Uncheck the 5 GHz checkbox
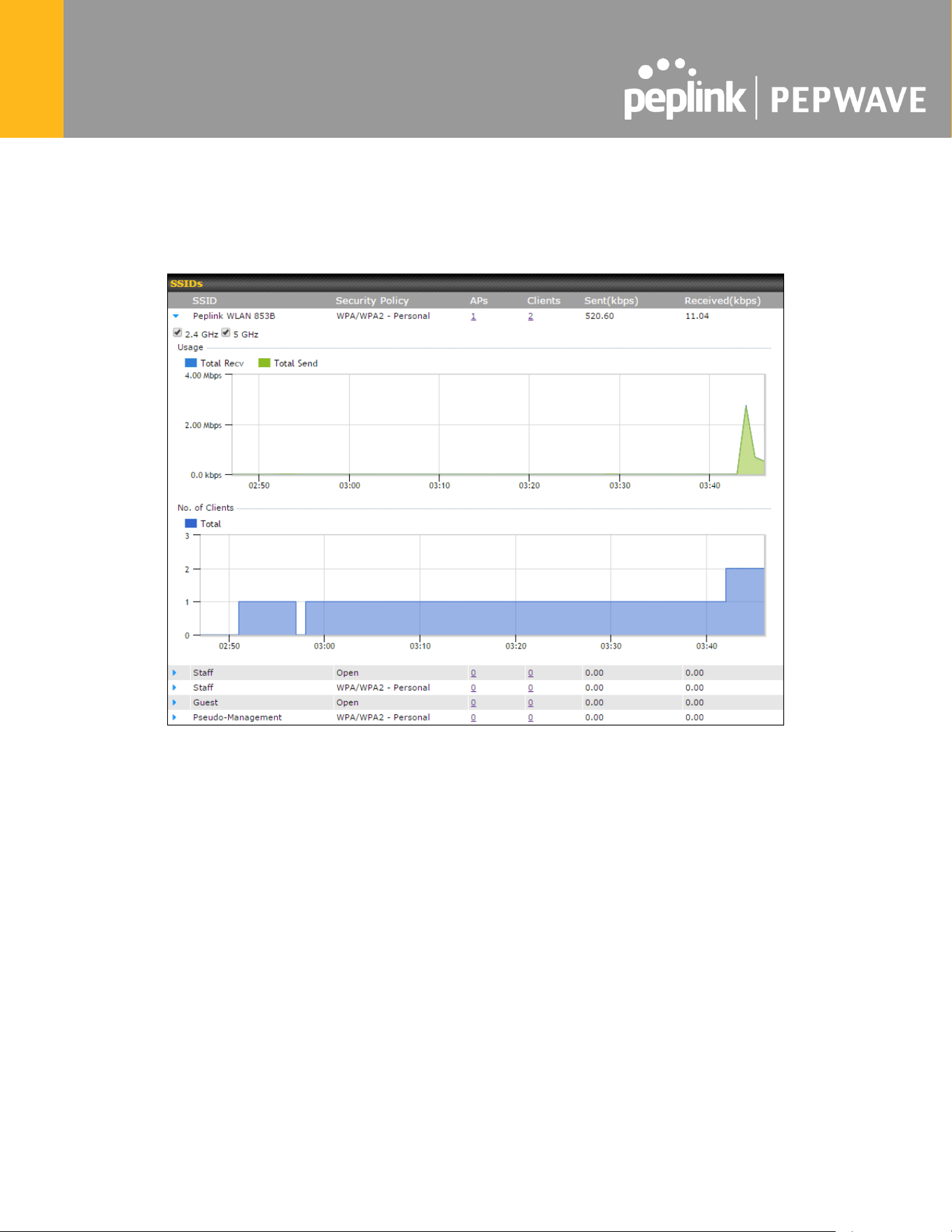Image resolution: width=952 pixels, height=1232 pixels. click(226, 333)
